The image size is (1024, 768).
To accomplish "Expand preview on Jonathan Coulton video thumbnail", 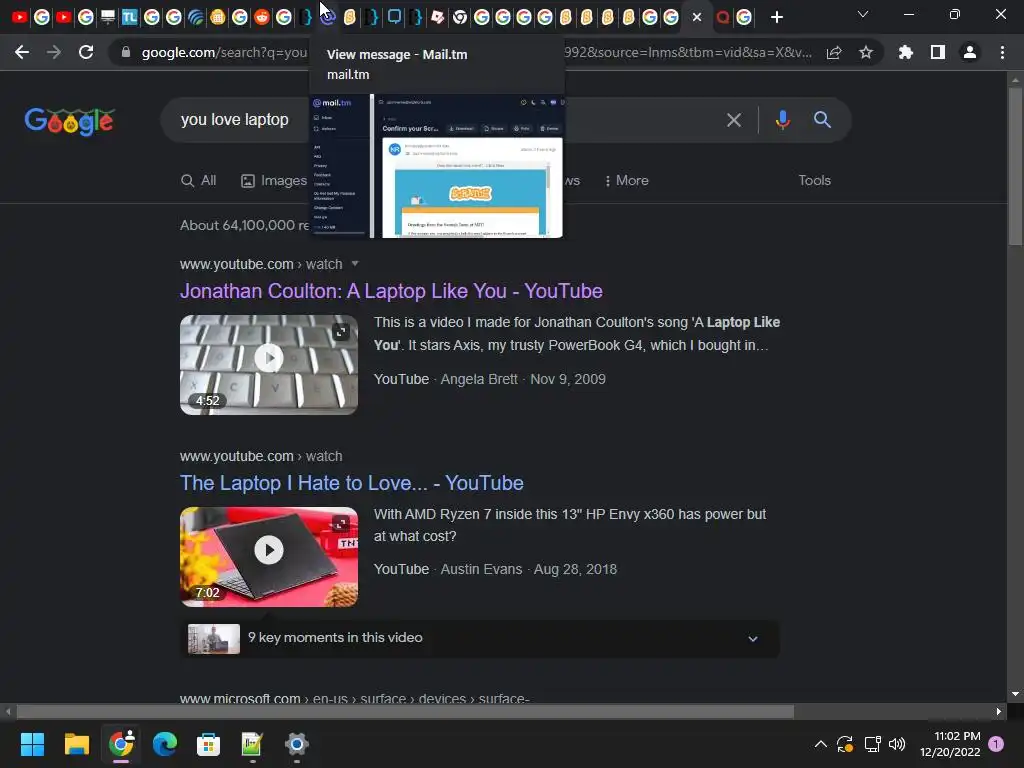I will click(x=341, y=332).
